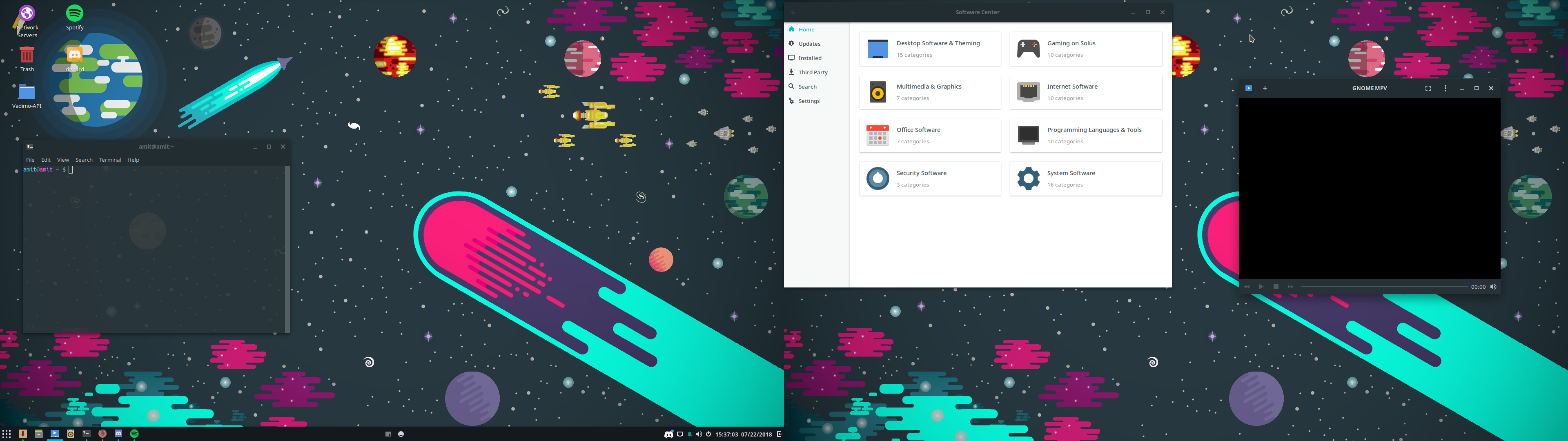Screen dimensions: 1568x441
Task: Select Third Party in Software Center sidebar
Action: [816, 73]
